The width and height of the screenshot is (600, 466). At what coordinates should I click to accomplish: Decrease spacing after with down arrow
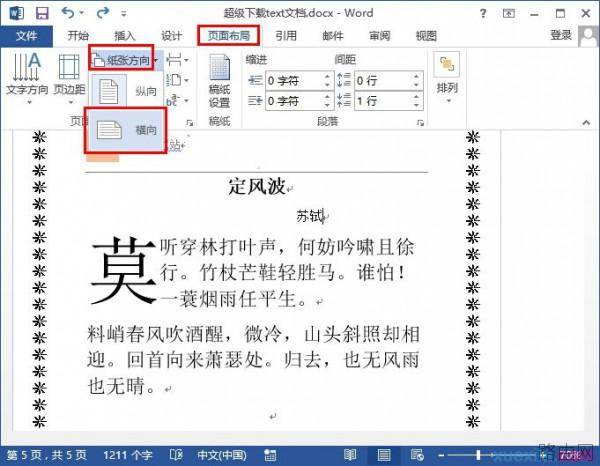416,106
